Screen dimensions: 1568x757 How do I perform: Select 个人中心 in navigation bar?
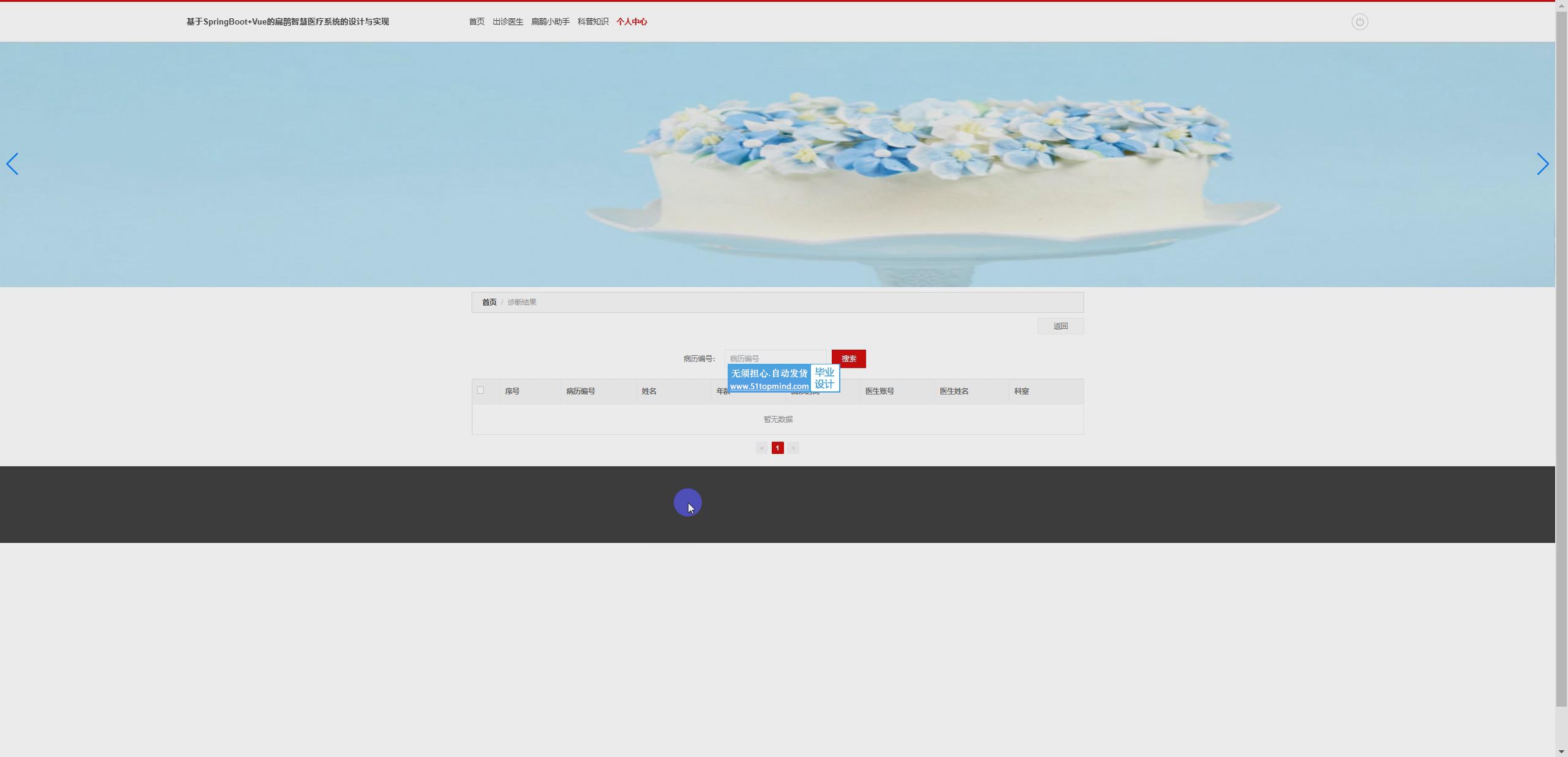click(x=631, y=22)
